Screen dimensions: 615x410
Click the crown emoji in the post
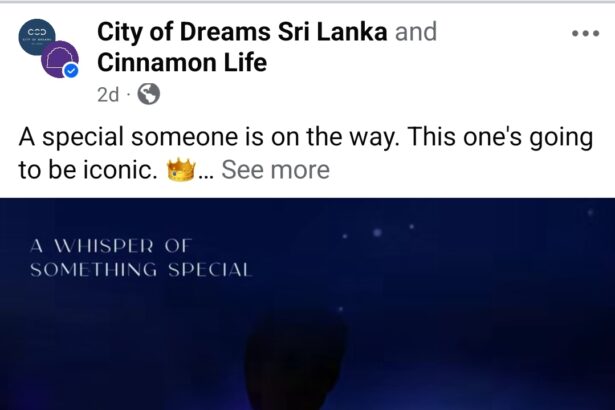[181, 169]
